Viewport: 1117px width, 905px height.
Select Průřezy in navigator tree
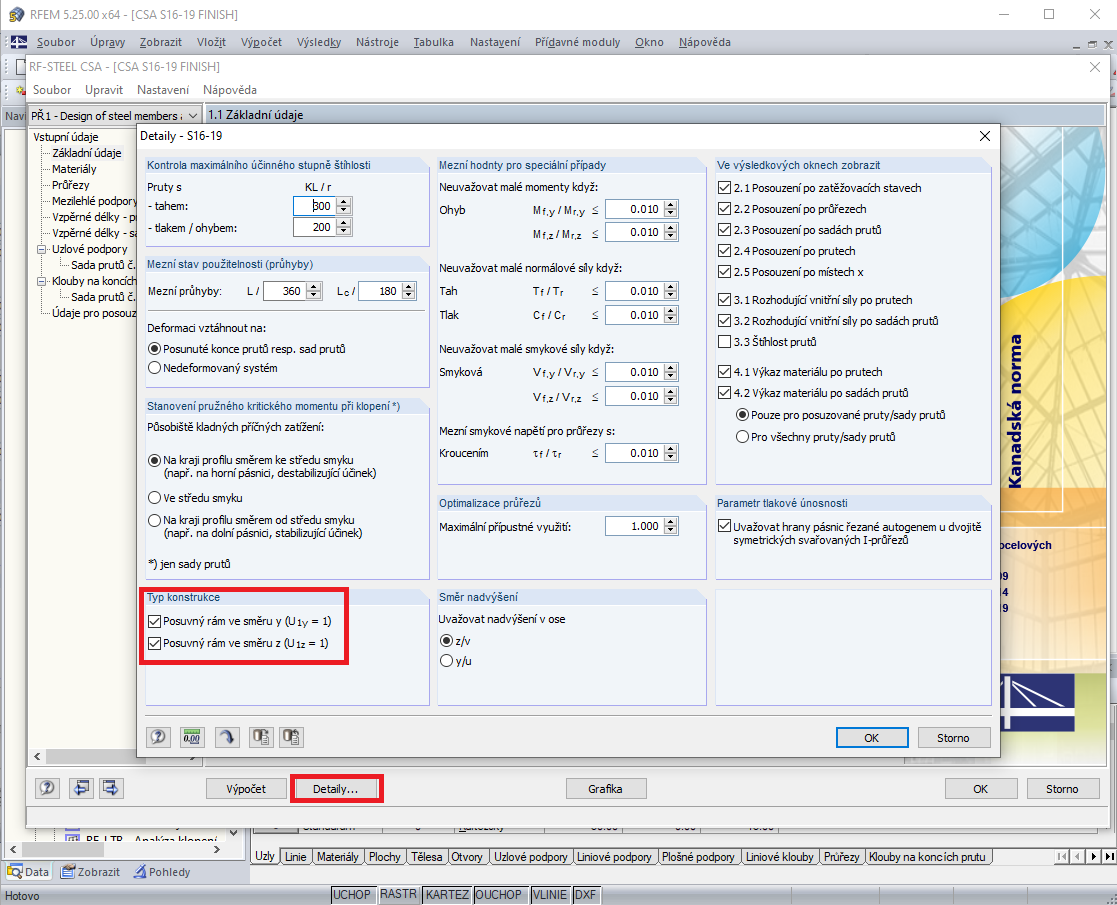(x=71, y=185)
